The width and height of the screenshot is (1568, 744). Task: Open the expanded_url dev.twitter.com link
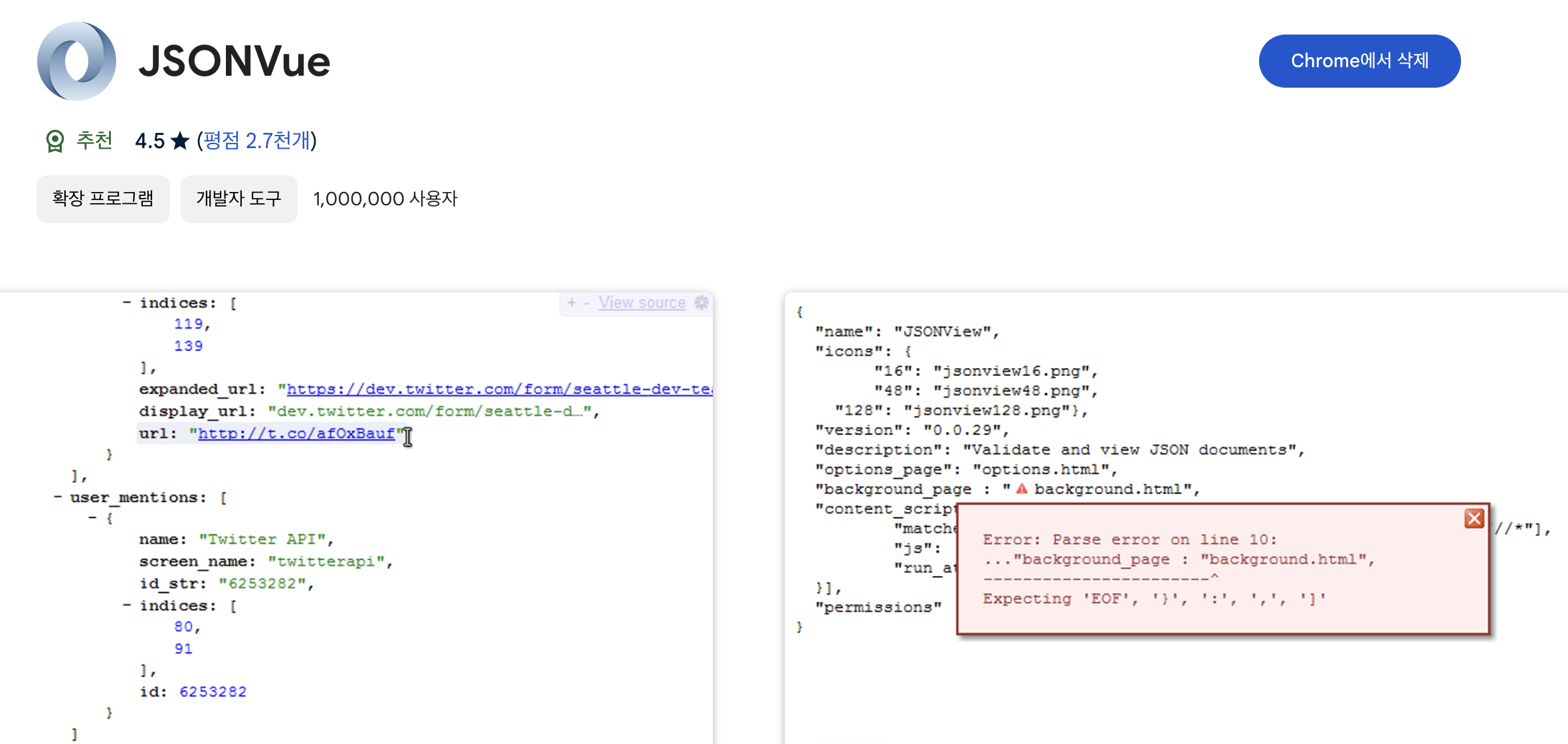498,389
